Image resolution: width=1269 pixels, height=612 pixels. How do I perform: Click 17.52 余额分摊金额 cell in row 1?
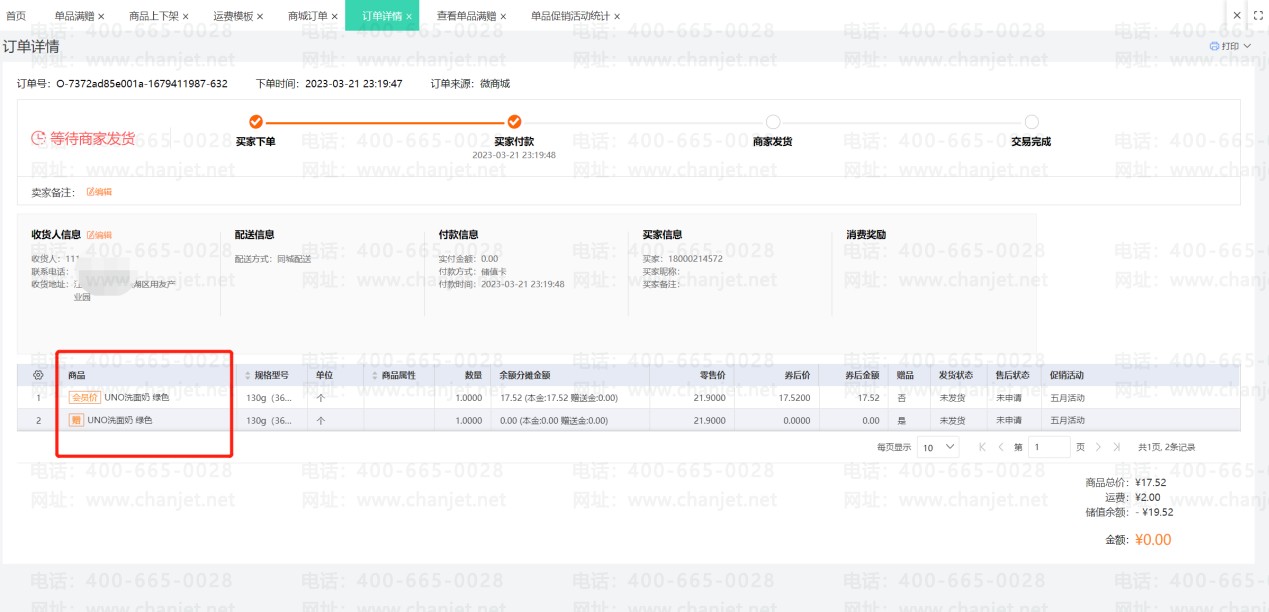click(x=560, y=397)
